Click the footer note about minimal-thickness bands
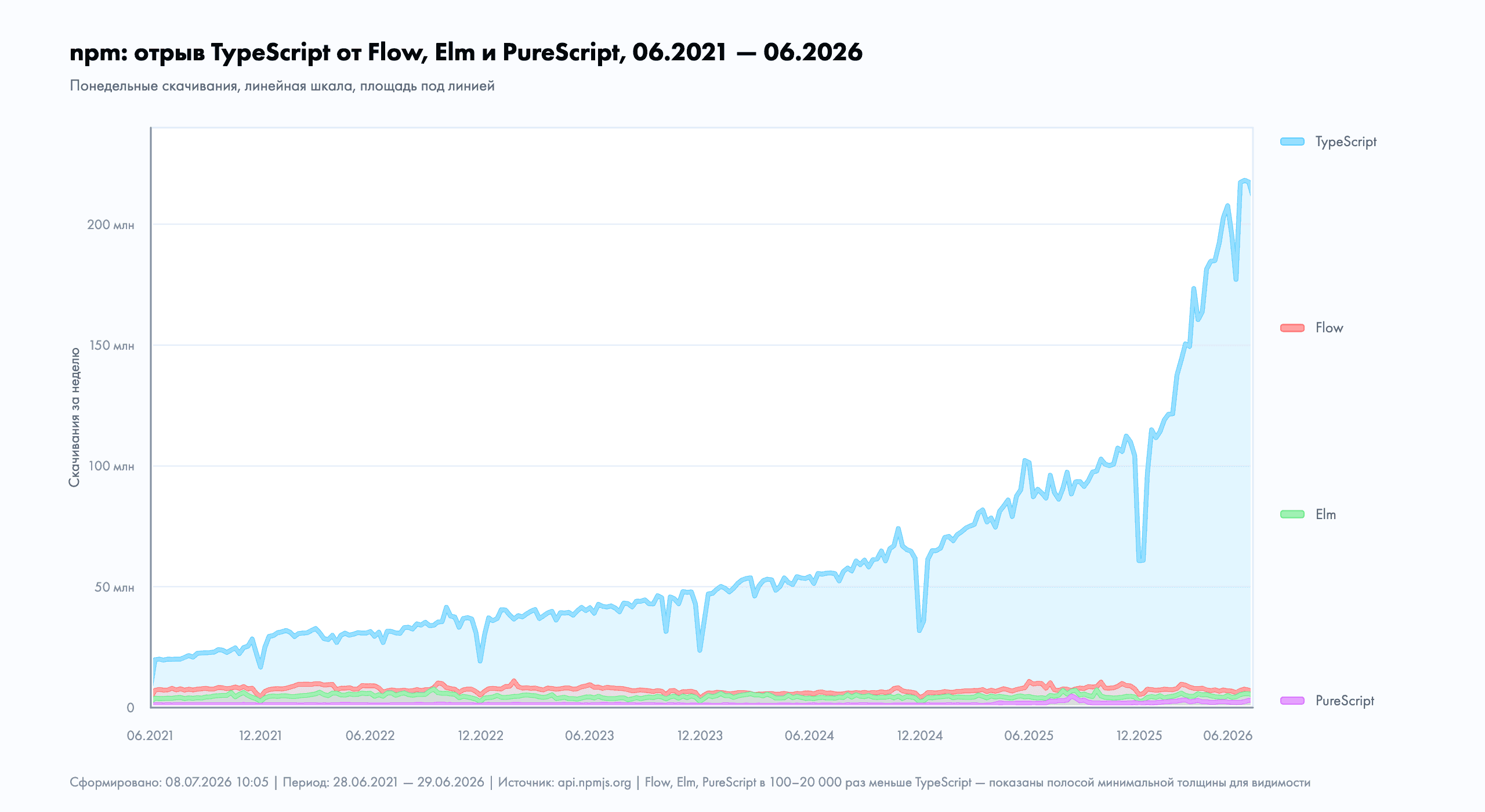This screenshot has height=812, width=1485. (977, 782)
